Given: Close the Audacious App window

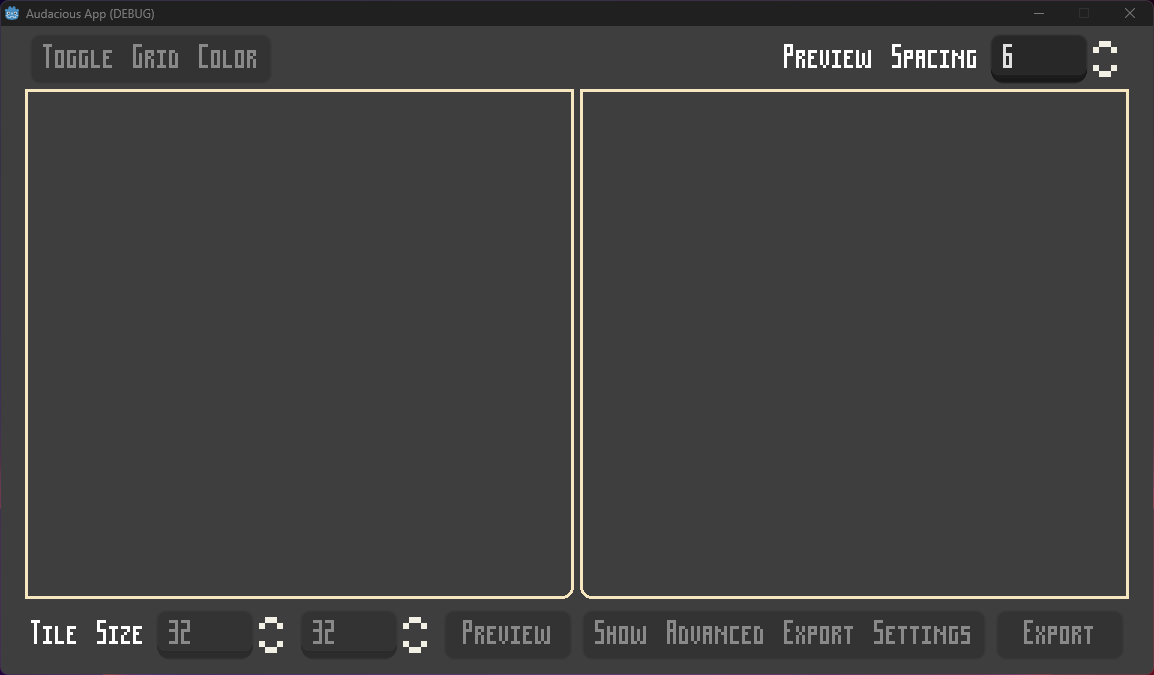Looking at the screenshot, I should click(x=1130, y=13).
